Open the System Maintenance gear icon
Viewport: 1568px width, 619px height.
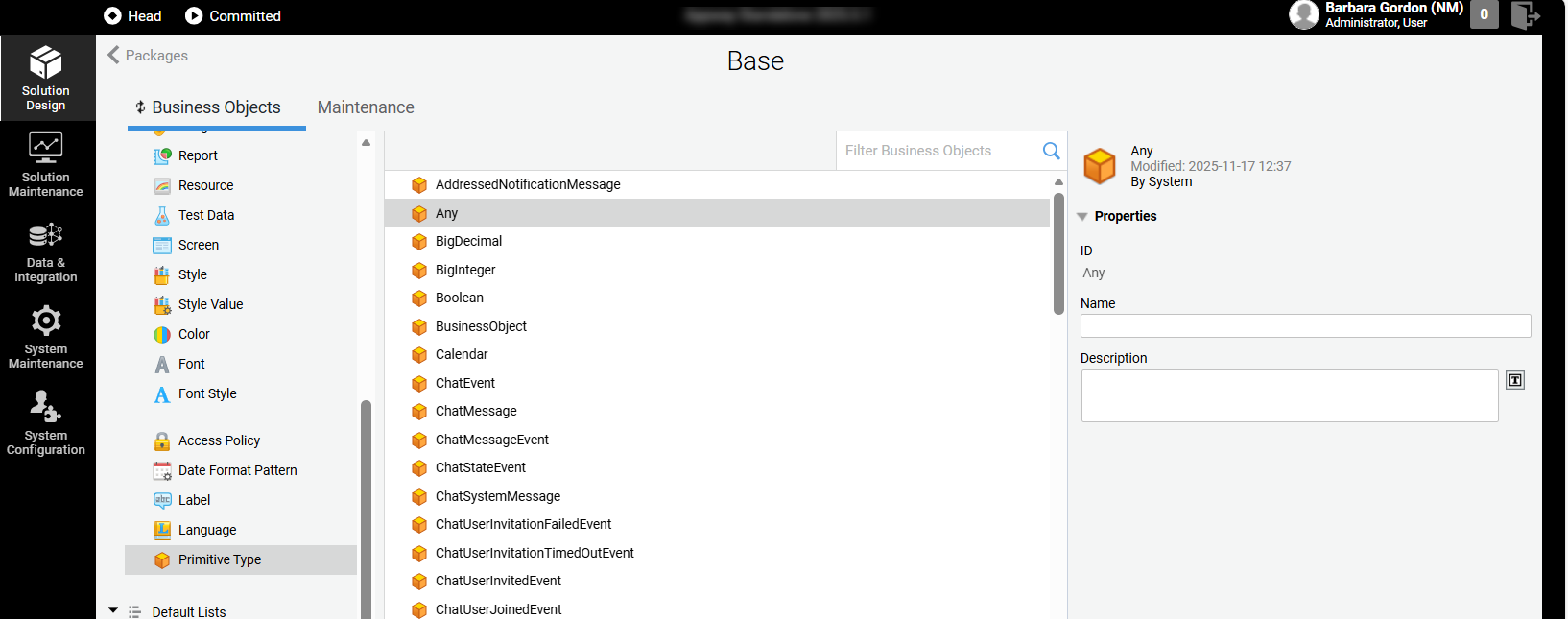point(46,321)
